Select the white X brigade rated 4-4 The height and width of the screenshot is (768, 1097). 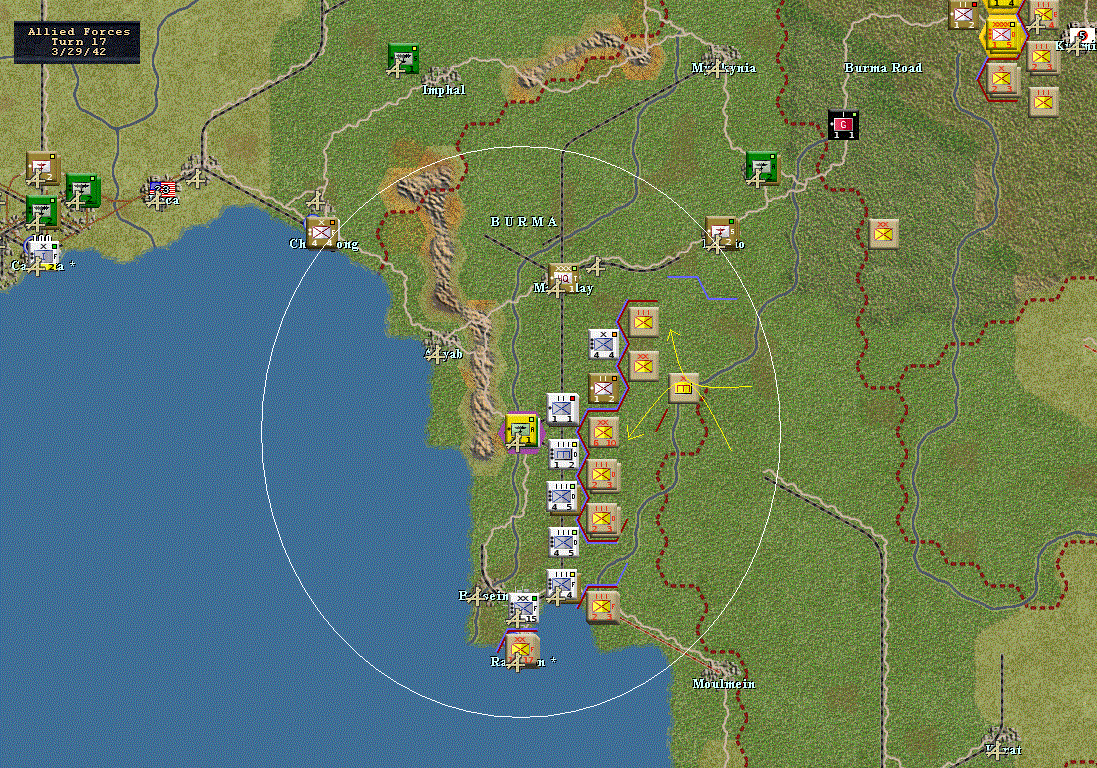coord(603,344)
